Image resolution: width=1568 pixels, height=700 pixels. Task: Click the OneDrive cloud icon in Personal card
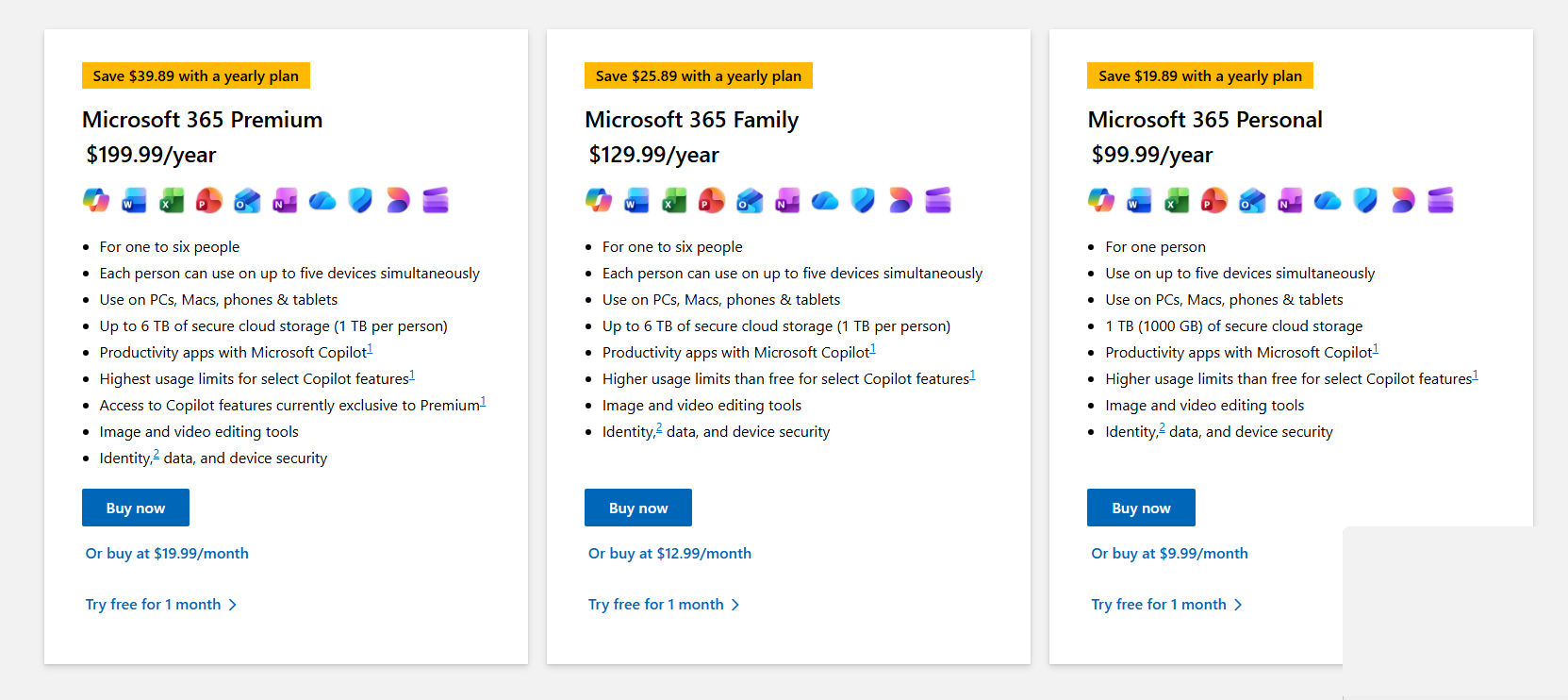pos(1328,200)
